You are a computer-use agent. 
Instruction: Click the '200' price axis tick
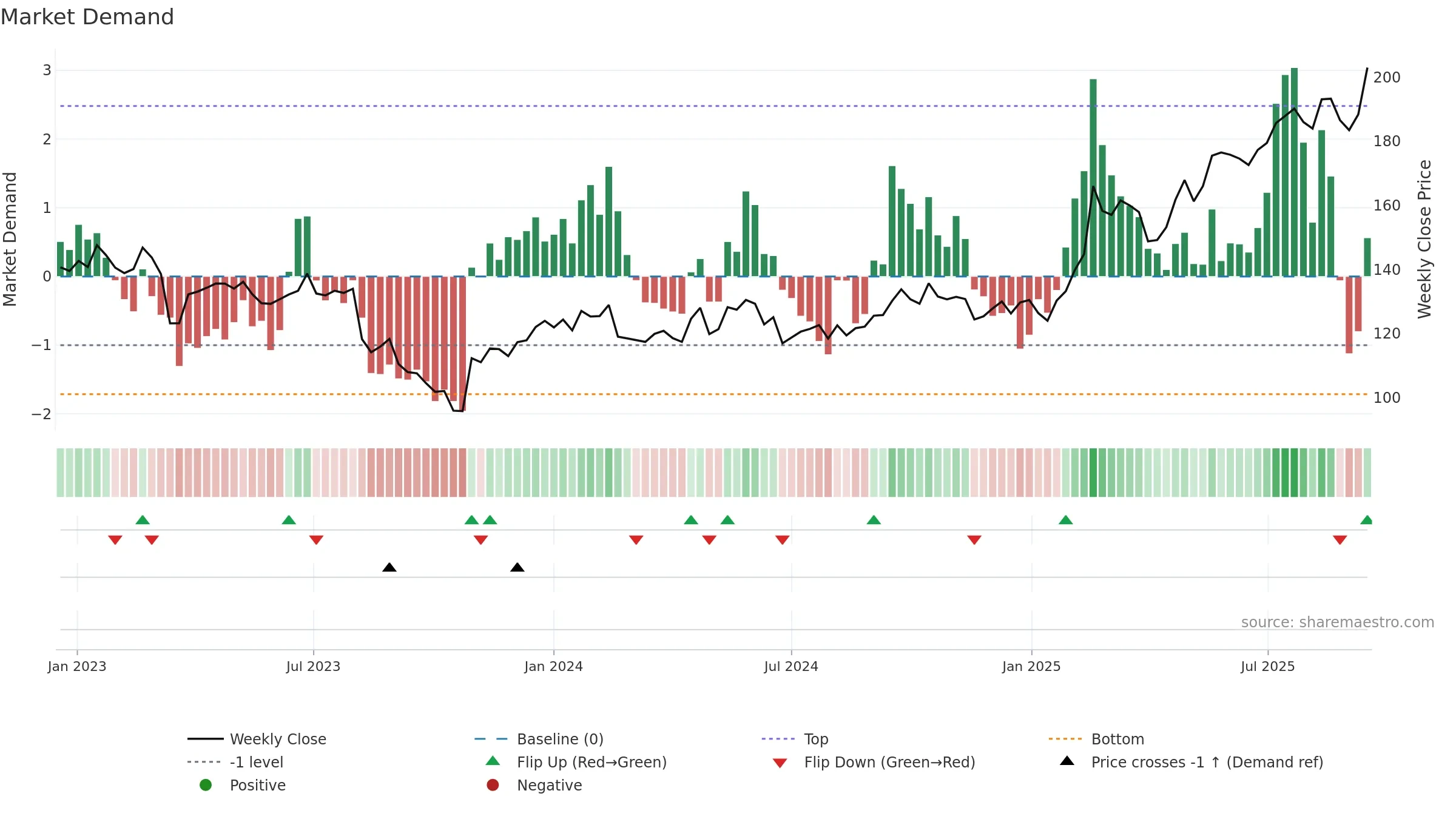click(1387, 77)
